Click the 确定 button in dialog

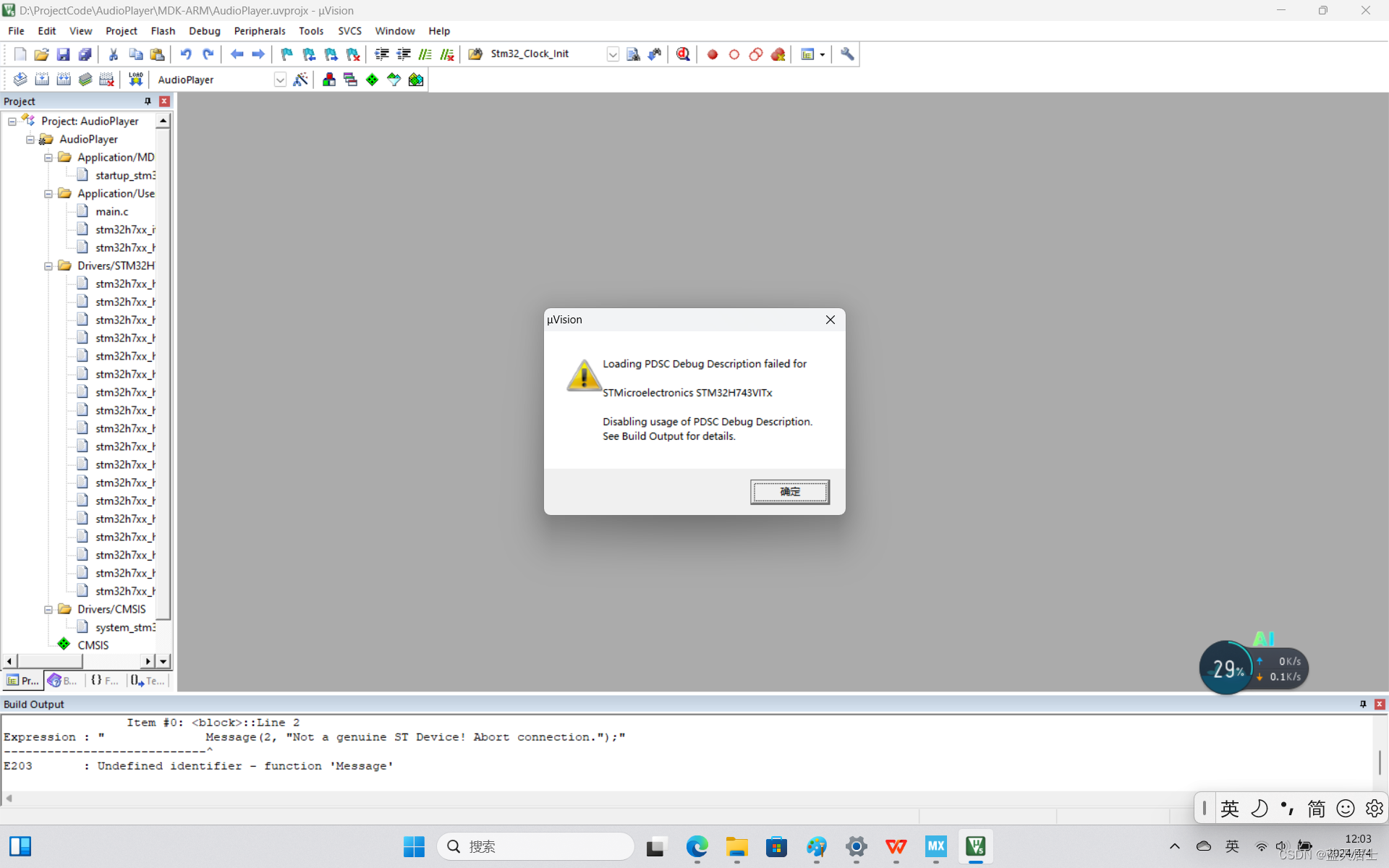tap(789, 492)
